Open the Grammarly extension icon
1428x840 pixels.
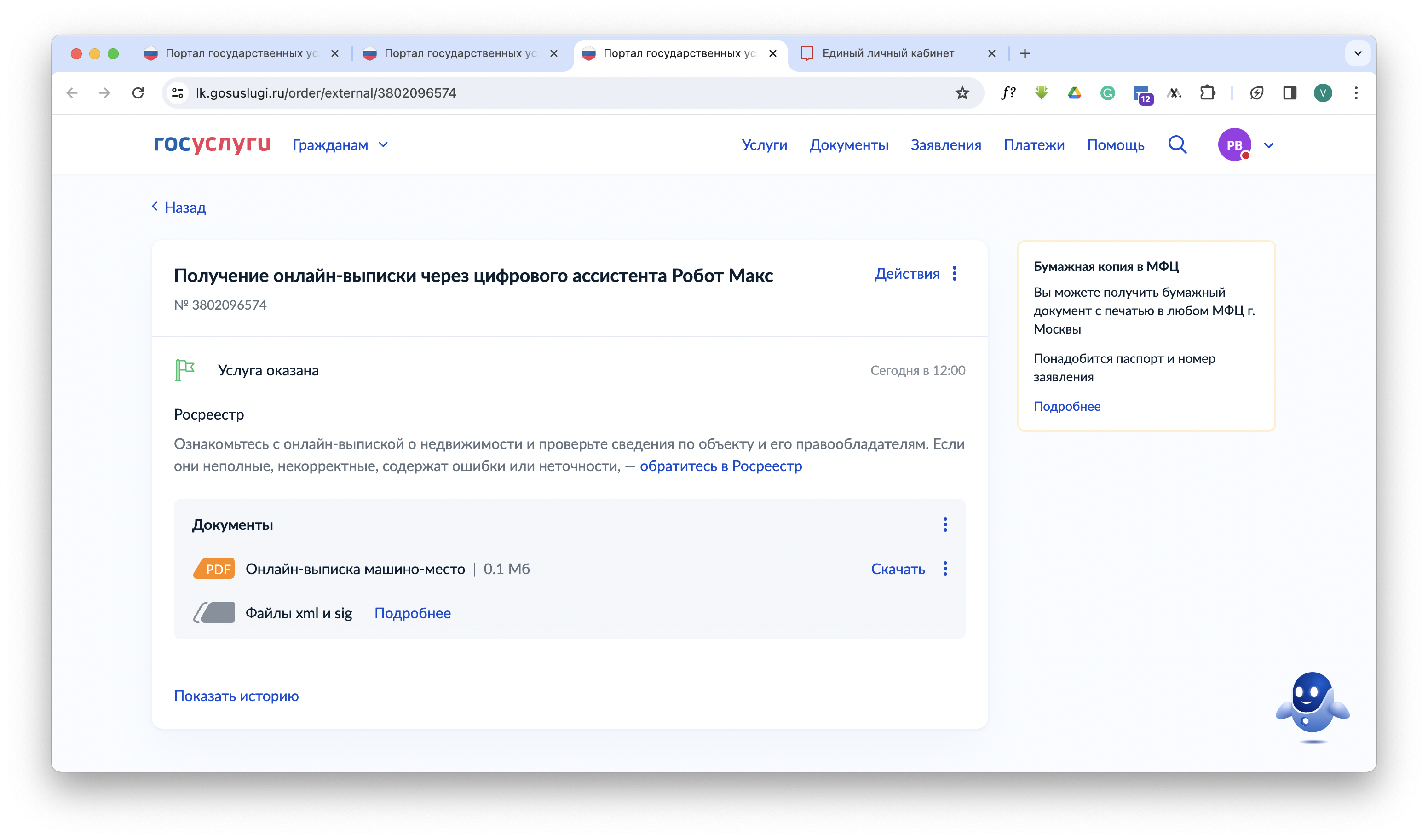(1107, 93)
